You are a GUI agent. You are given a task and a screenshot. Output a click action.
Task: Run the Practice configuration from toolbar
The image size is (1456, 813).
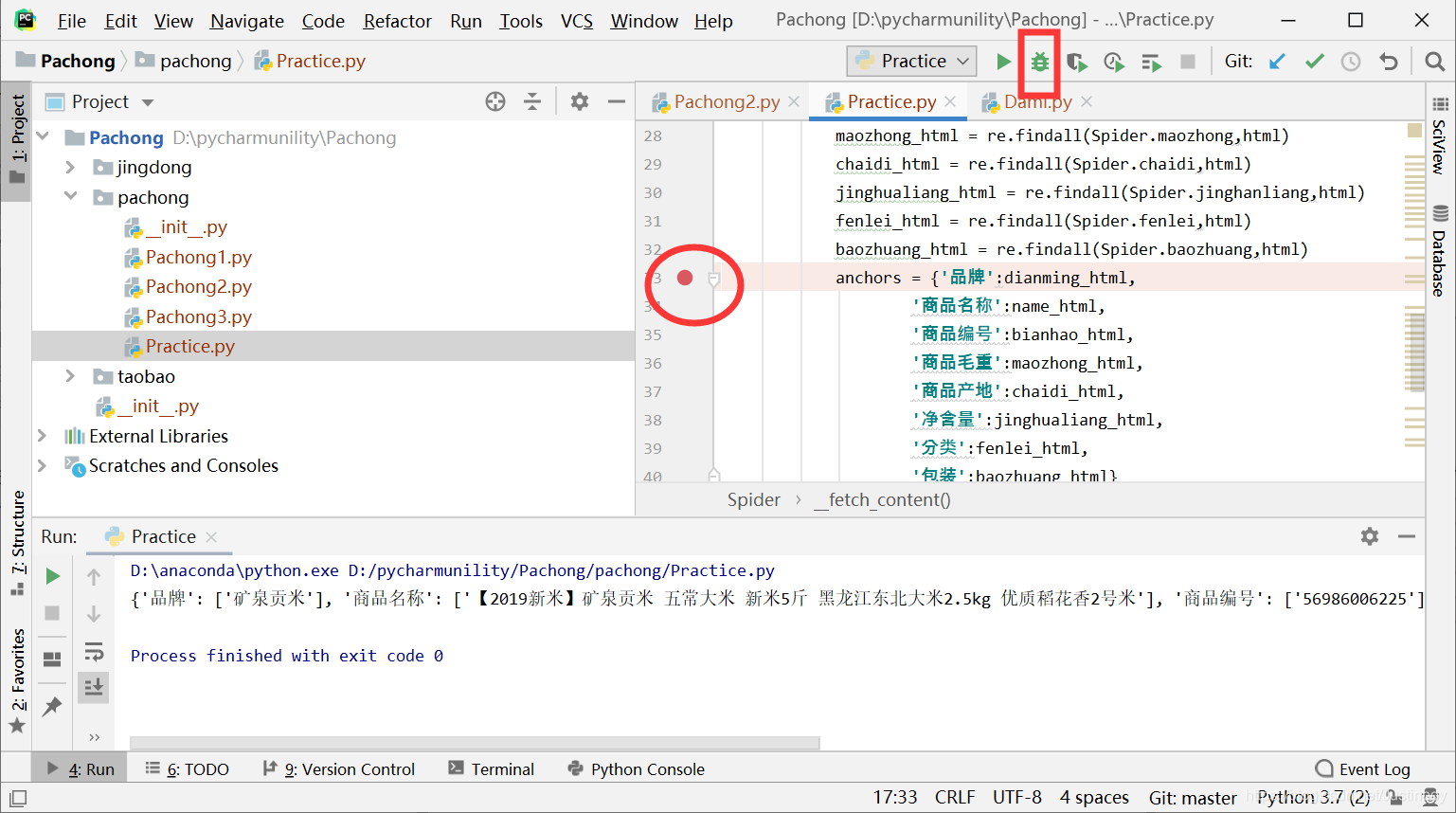1003,62
